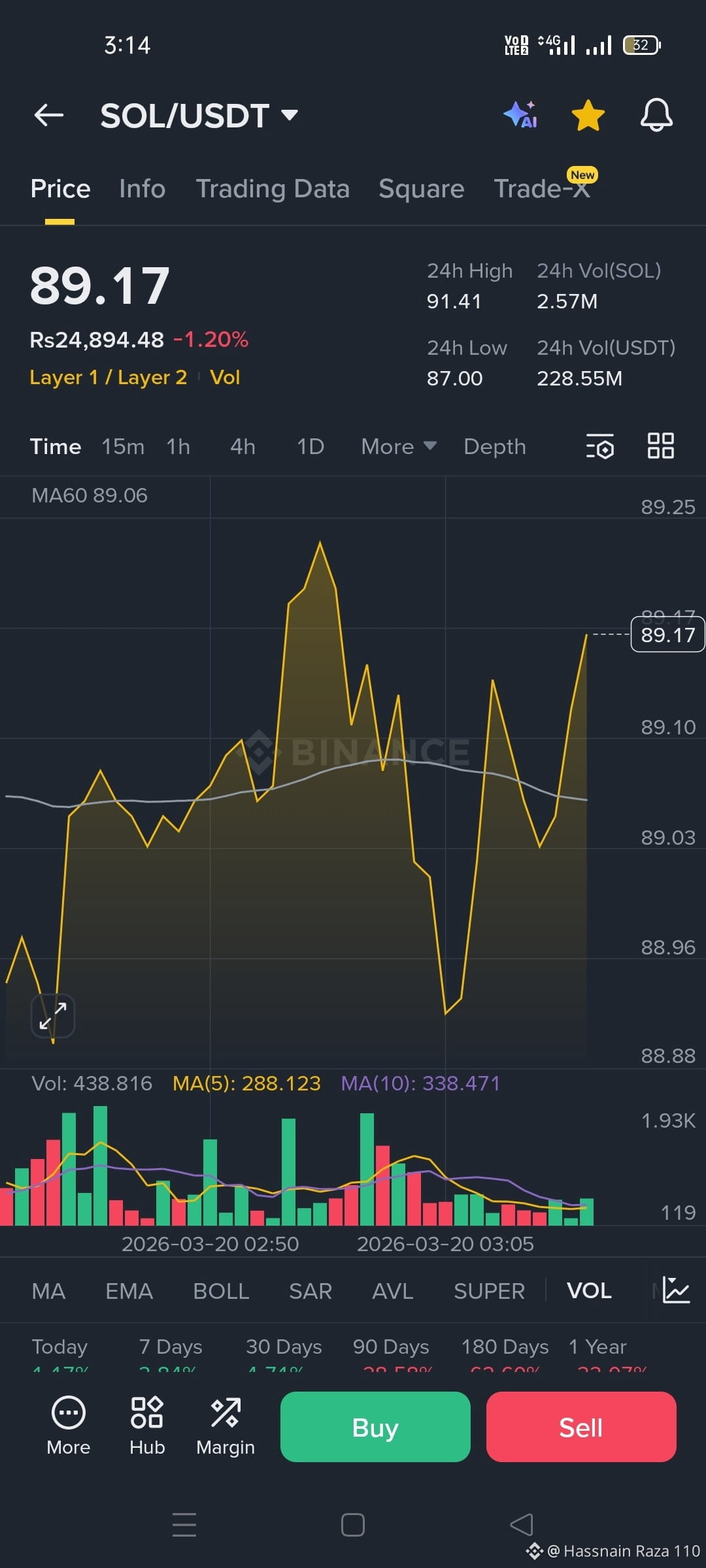Open the Trade-X tab

(543, 189)
